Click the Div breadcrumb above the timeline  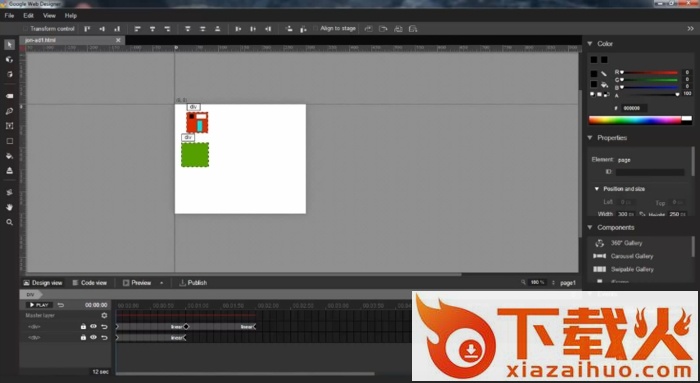point(30,295)
